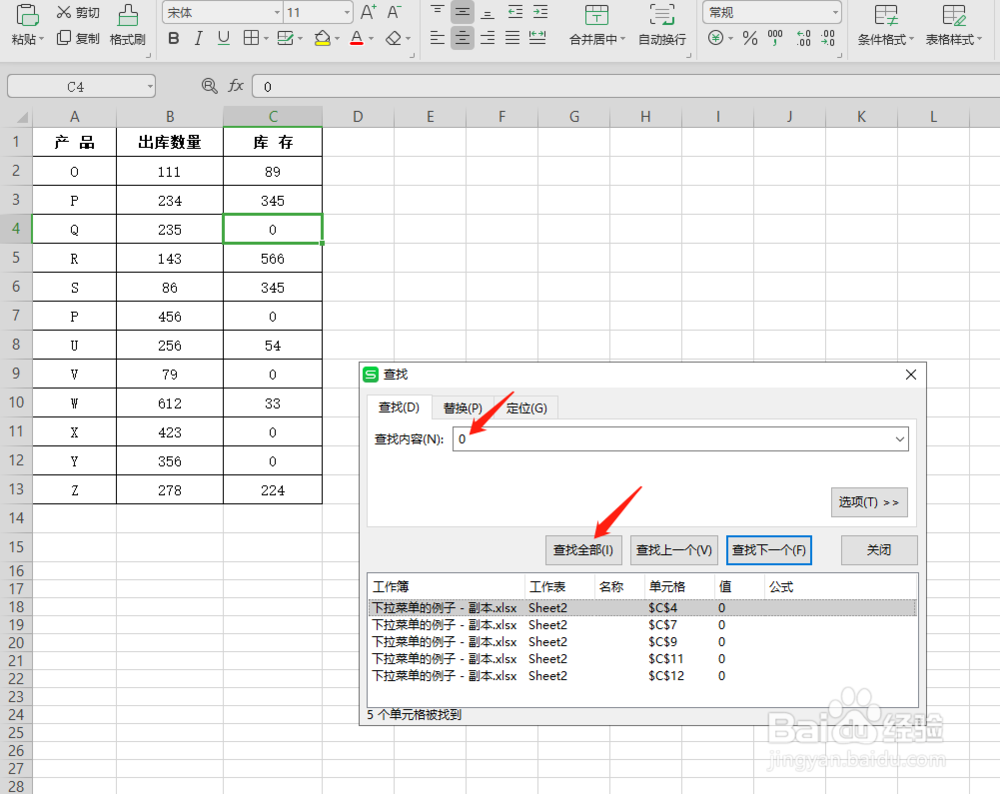Open the number format dropdown showing 常规

(x=836, y=12)
